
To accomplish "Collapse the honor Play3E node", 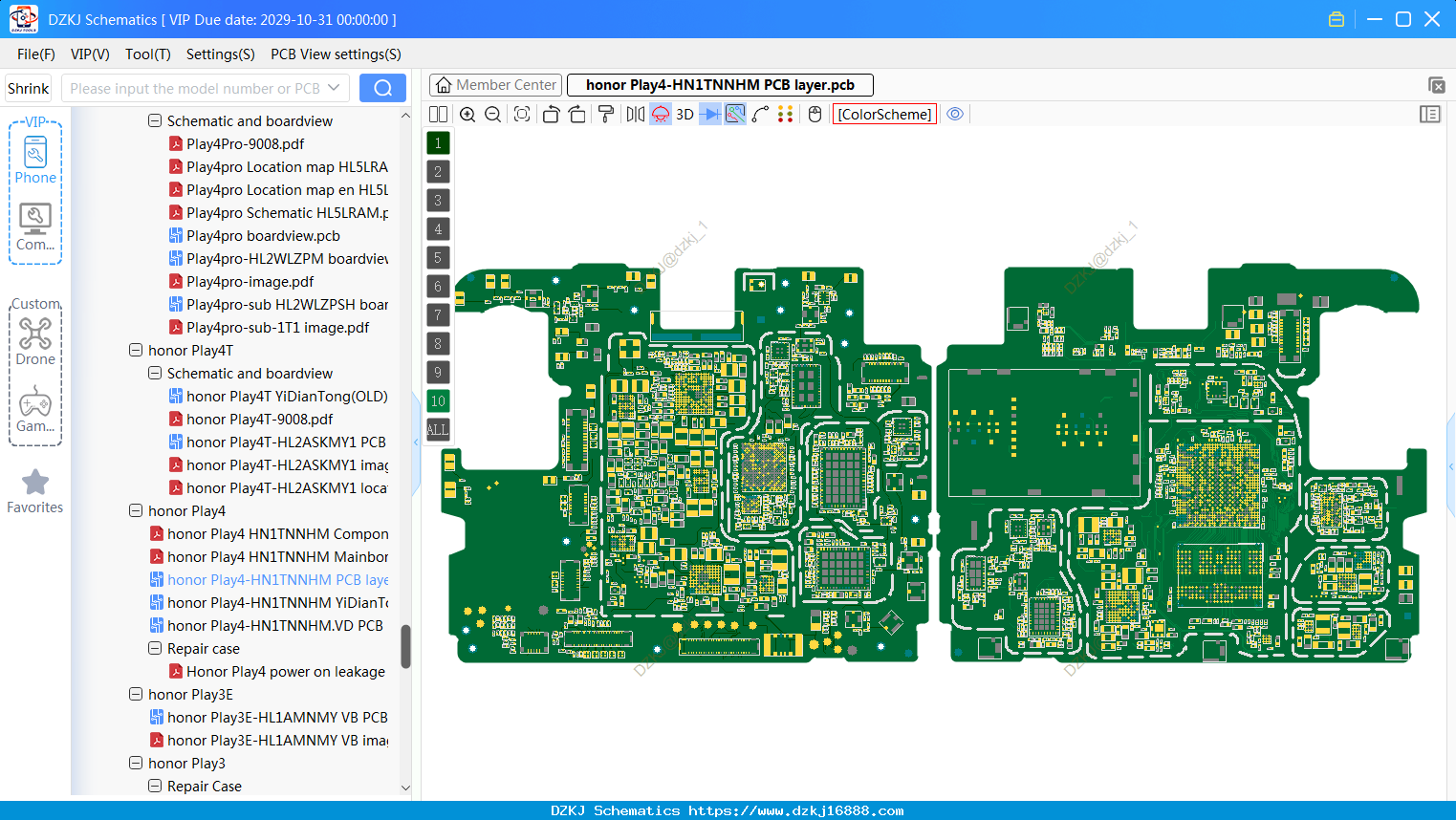I will [x=136, y=695].
